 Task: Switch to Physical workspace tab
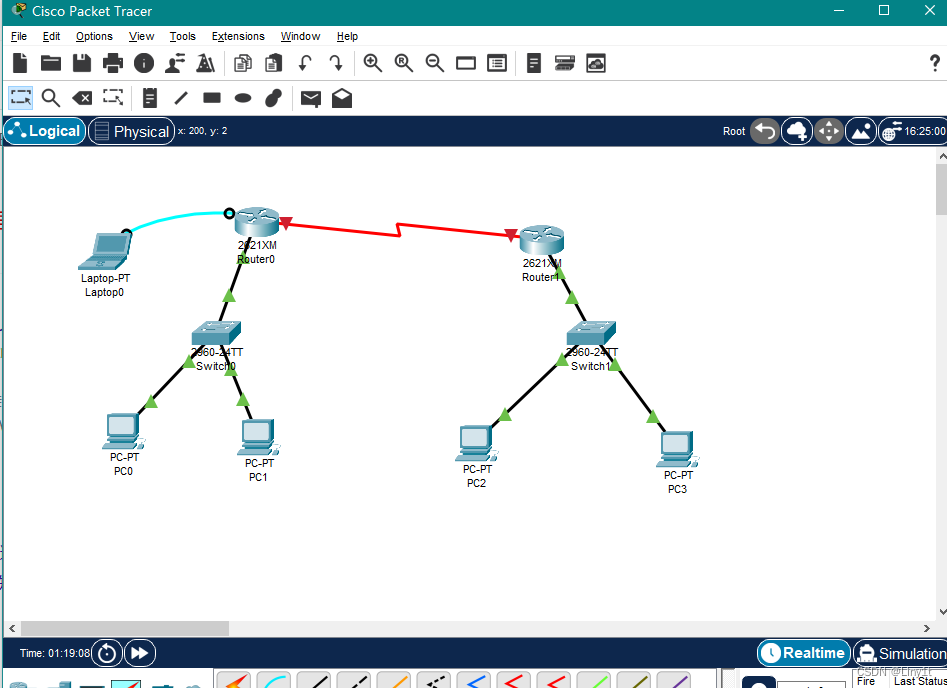(x=132, y=131)
